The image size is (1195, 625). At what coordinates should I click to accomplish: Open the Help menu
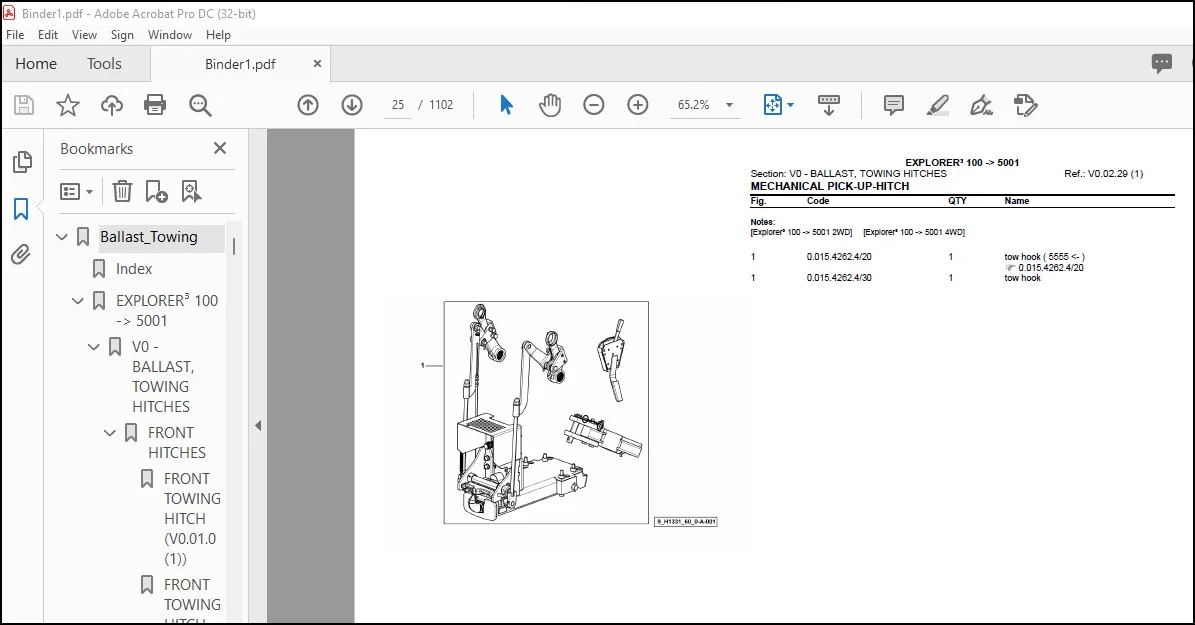tap(218, 35)
